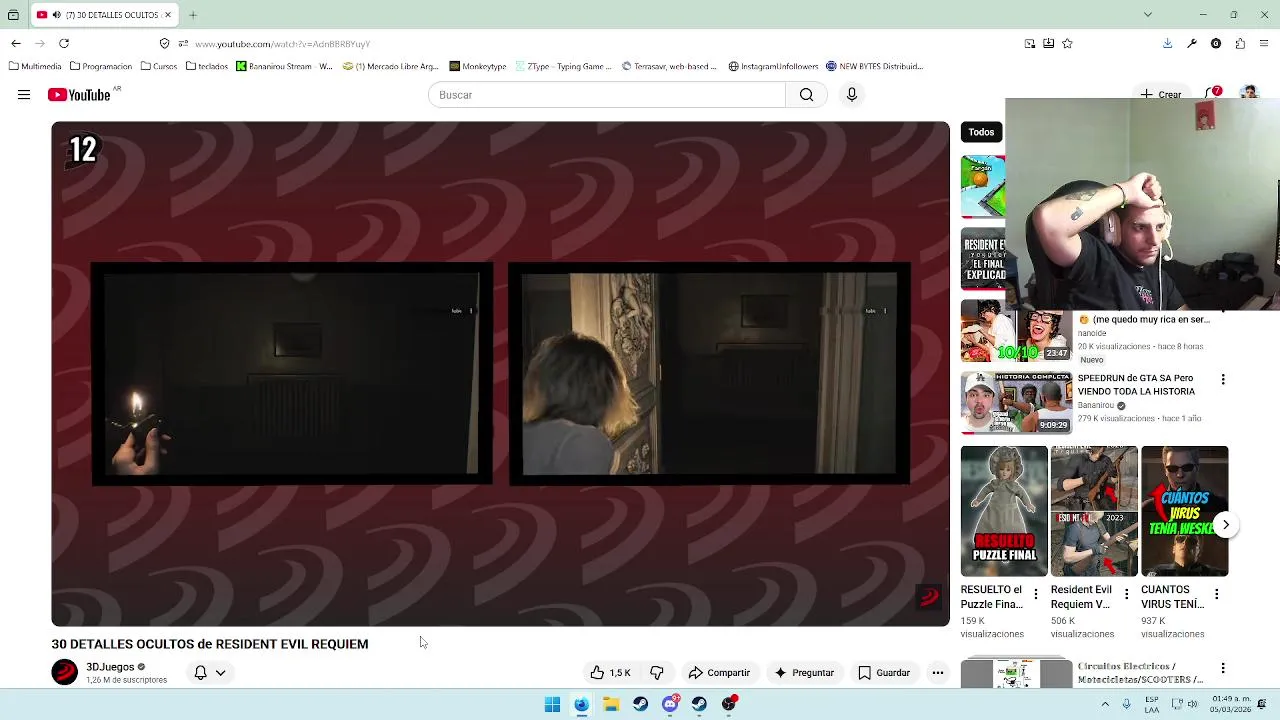Open the YouTube guide hamburger menu
Image resolution: width=1280 pixels, height=720 pixels.
coord(24,95)
